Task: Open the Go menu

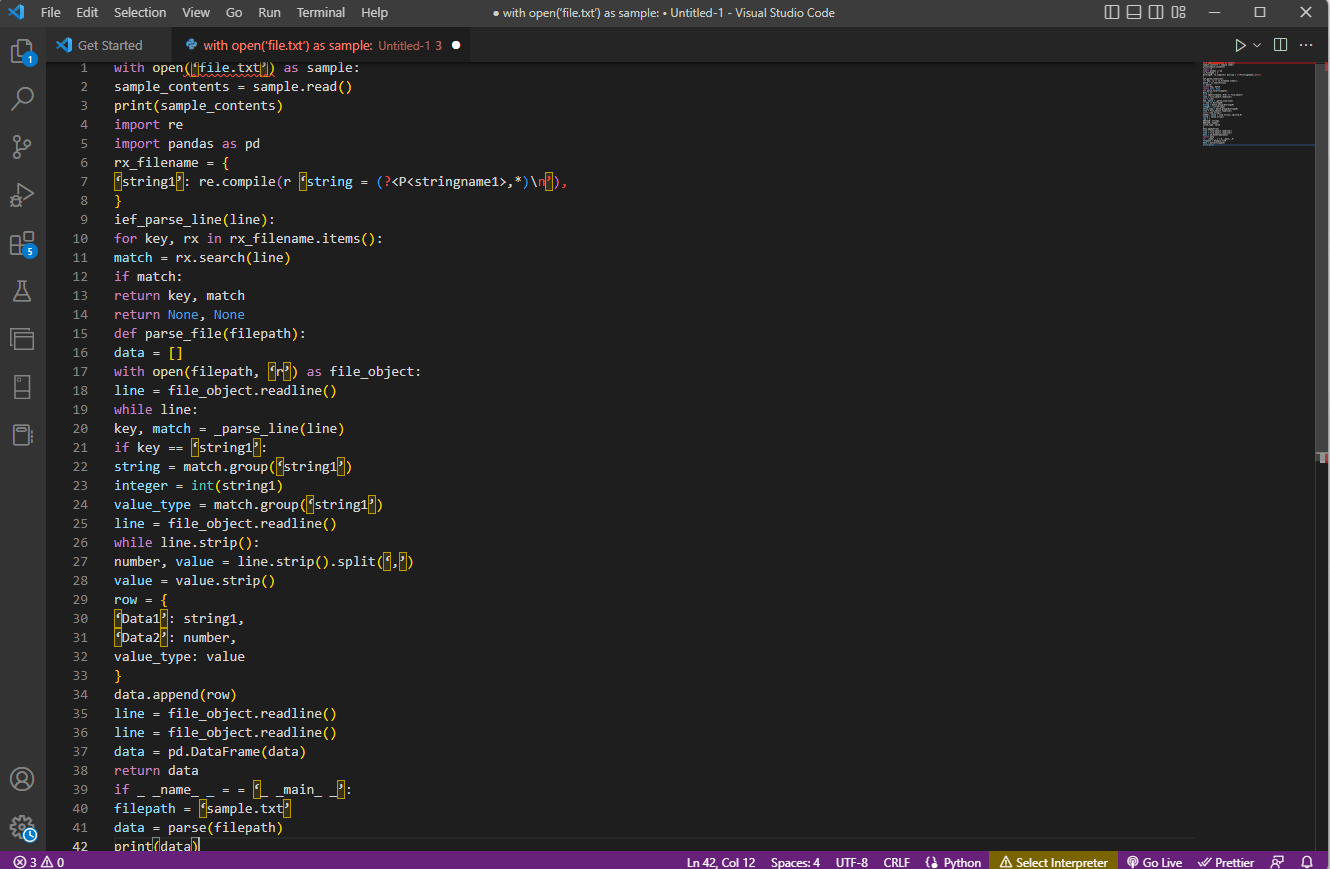Action: click(234, 13)
